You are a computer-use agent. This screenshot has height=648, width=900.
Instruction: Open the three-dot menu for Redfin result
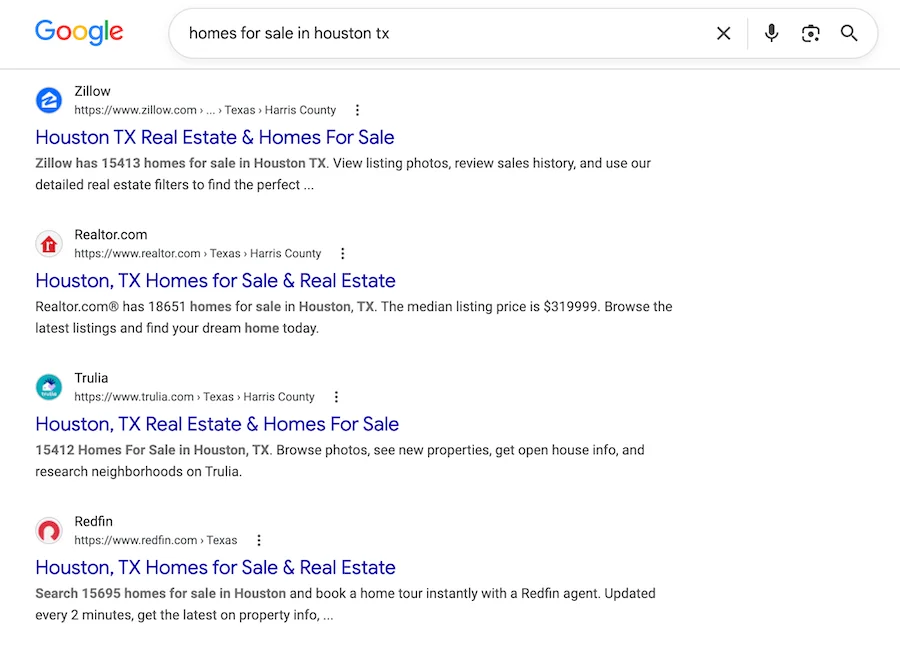point(259,540)
